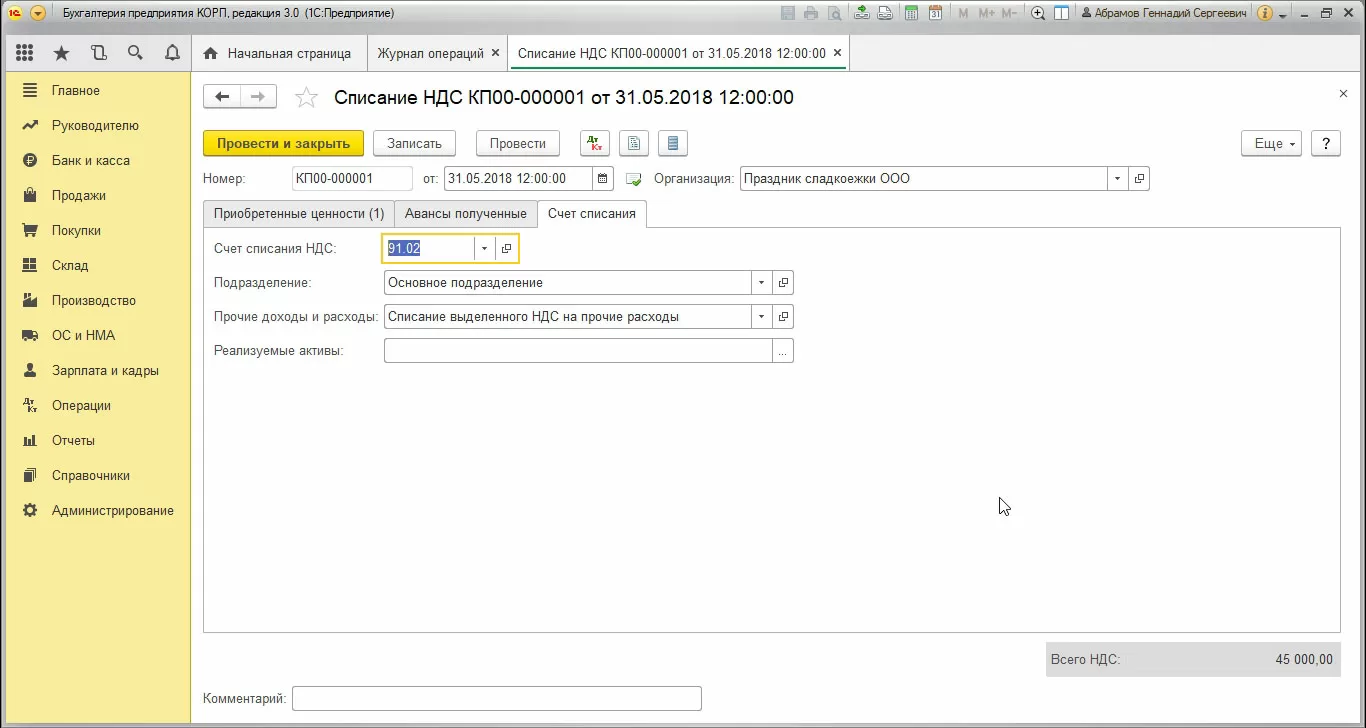The width and height of the screenshot is (1366, 728).
Task: Open the dropdown arrow next to the info icon
Action: tap(1283, 15)
